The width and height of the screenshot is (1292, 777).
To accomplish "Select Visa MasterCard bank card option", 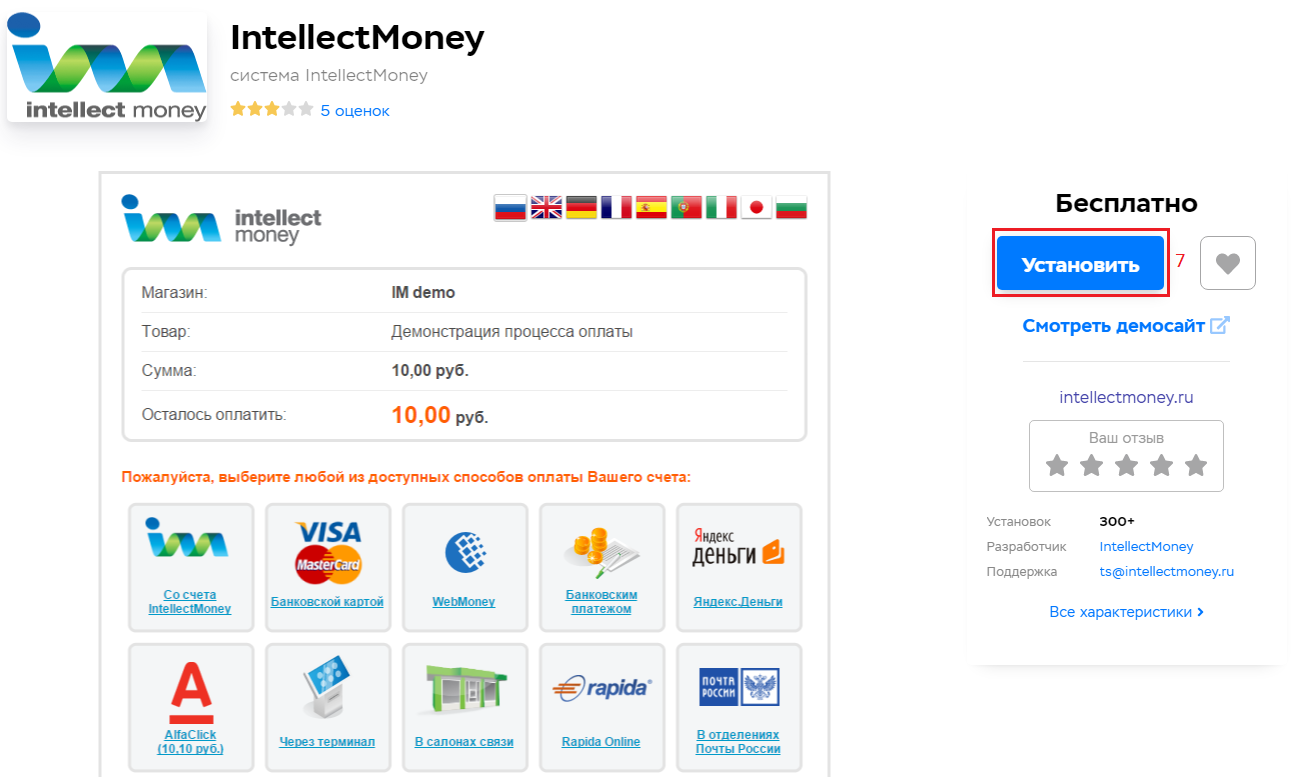I will point(327,553).
